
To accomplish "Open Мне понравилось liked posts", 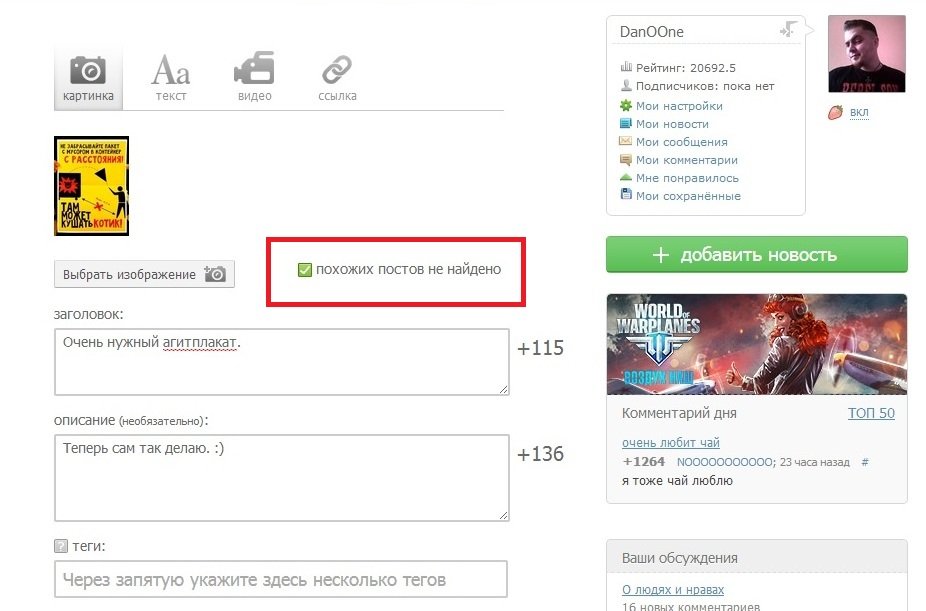I will coord(687,178).
